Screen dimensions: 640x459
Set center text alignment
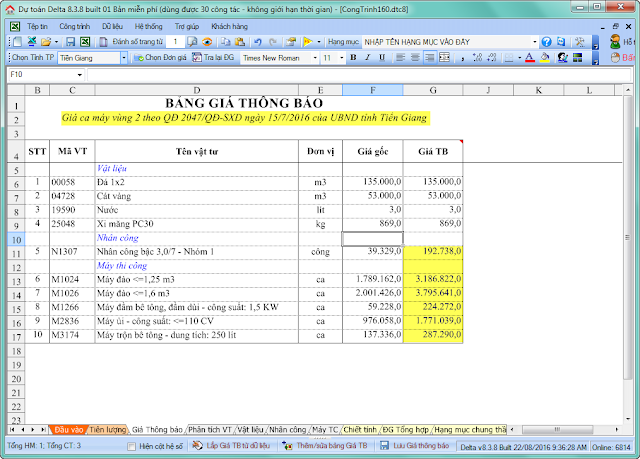point(415,58)
